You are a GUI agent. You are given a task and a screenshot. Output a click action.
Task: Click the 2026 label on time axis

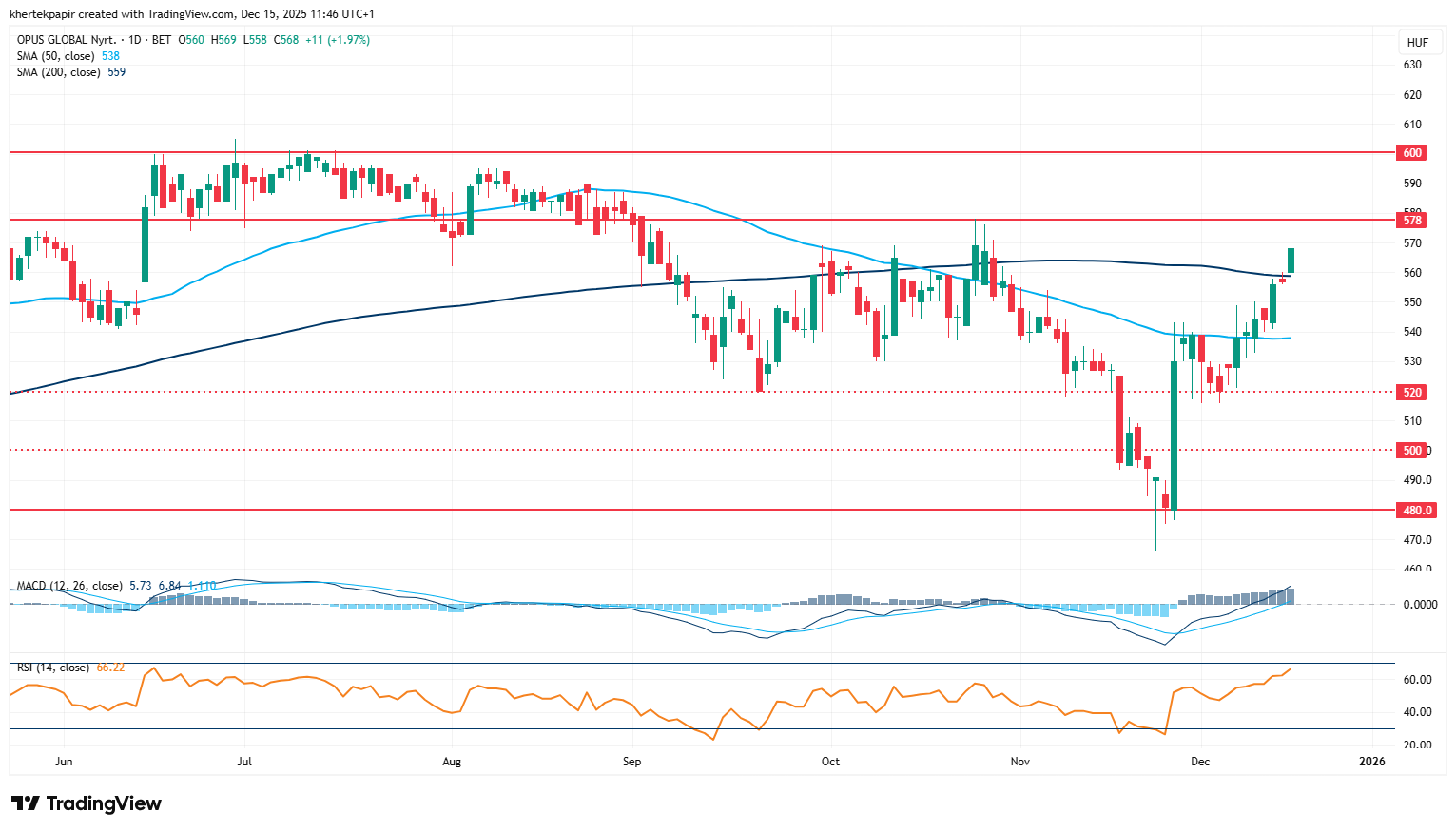click(x=1372, y=762)
